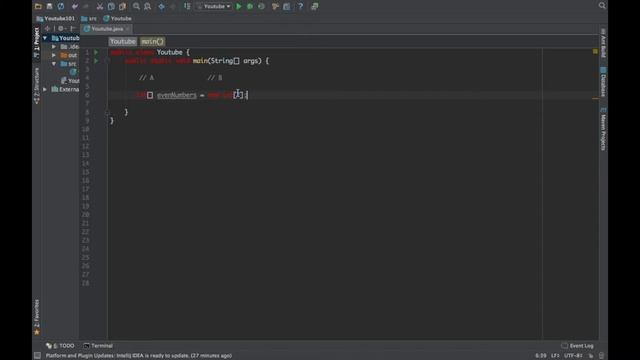Click scroll-from-source icon in Project panel
Image resolution: width=640 pixels, height=360 pixels.
coord(47,29)
